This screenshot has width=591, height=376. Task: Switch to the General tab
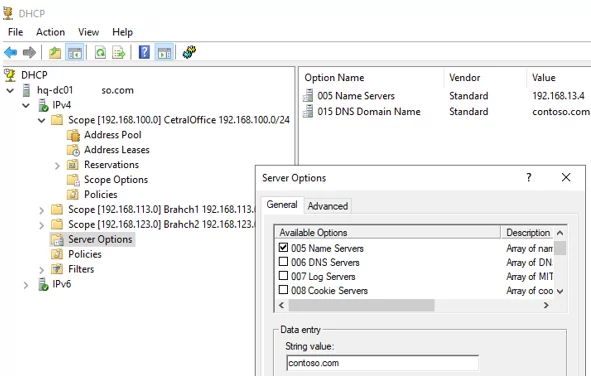click(282, 205)
